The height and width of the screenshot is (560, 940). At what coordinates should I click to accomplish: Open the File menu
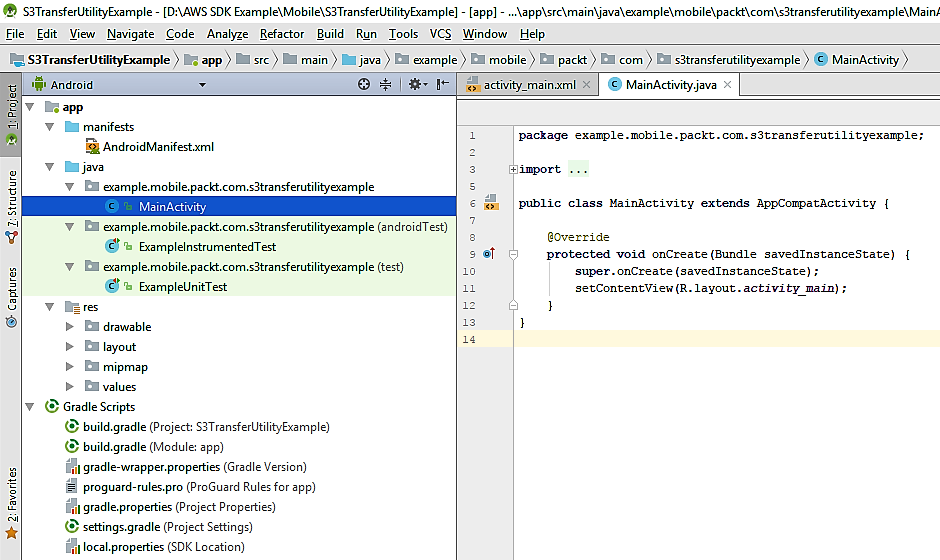15,34
